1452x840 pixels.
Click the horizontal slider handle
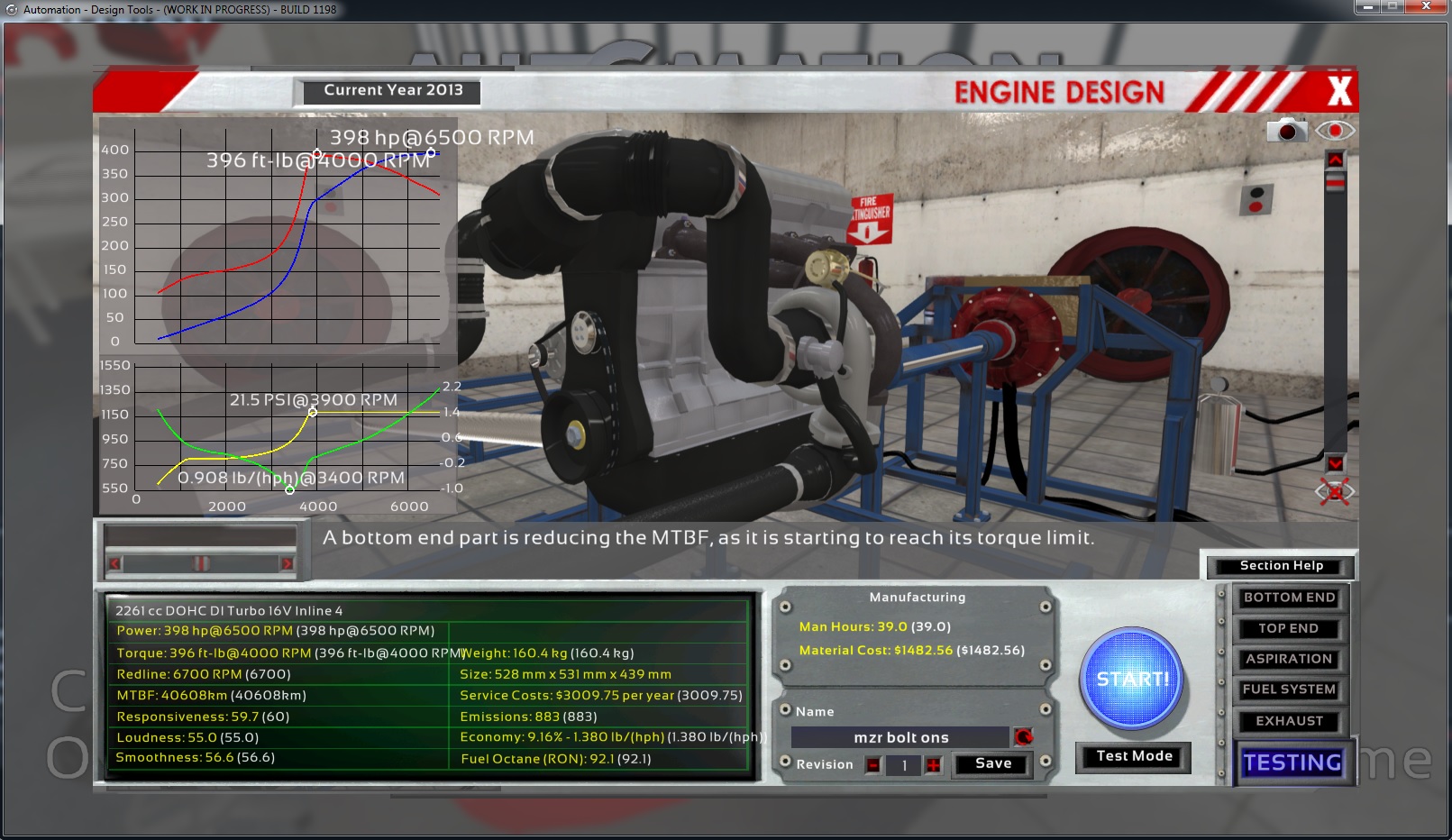pos(201,564)
